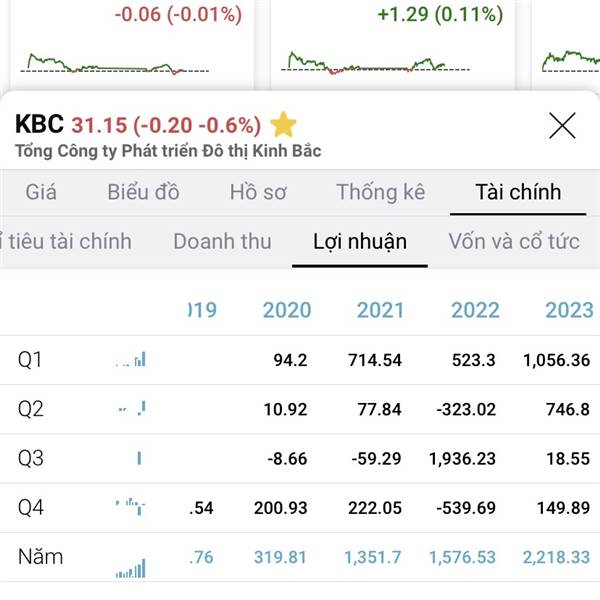Click the Q1 sparkline bar chart icon
600x600 pixels.
click(130, 360)
